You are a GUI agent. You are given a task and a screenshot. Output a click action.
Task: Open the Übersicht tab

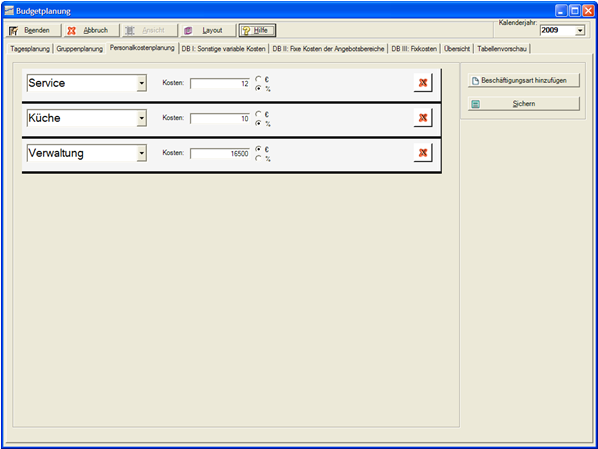point(457,49)
